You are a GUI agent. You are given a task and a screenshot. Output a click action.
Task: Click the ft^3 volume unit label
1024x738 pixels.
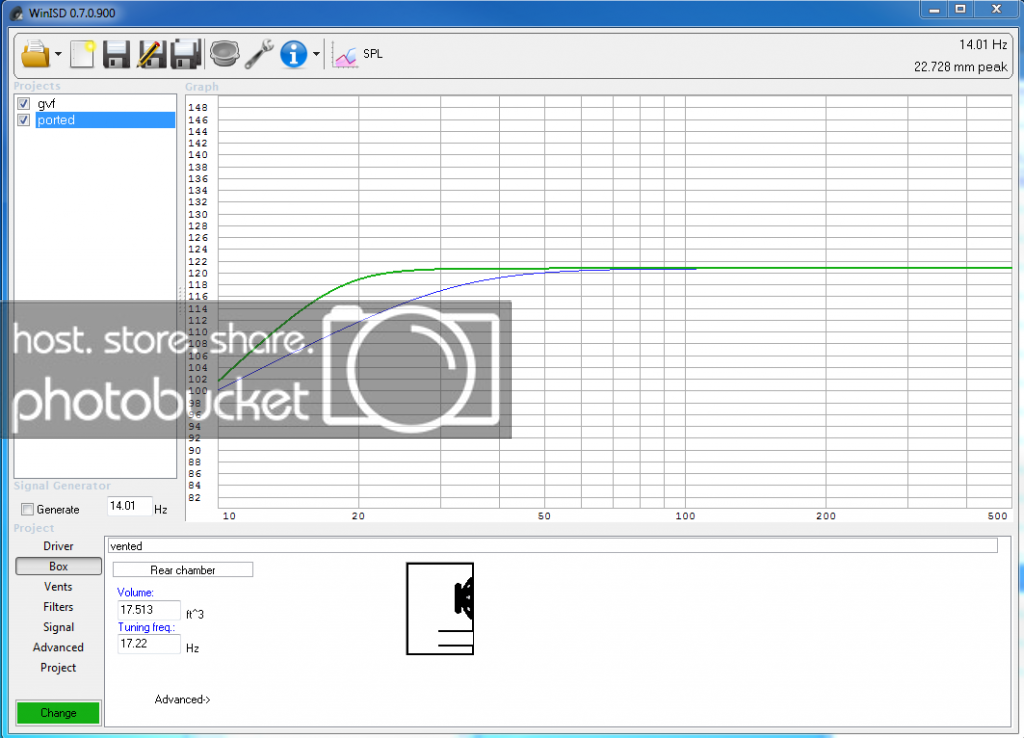click(195, 614)
